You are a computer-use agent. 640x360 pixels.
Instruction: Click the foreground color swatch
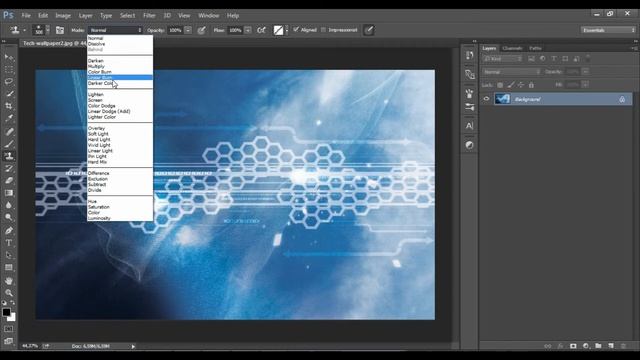(6, 312)
